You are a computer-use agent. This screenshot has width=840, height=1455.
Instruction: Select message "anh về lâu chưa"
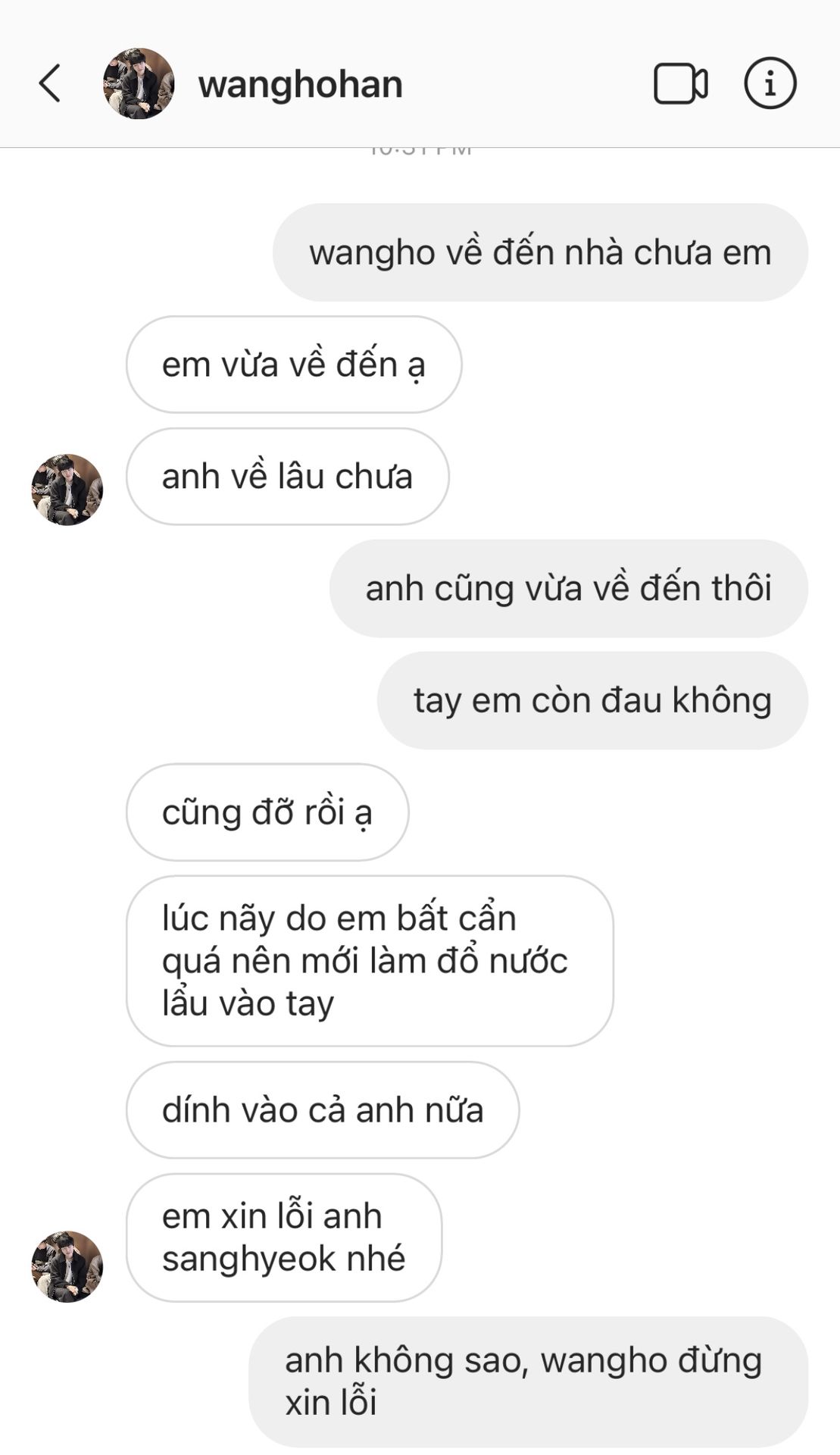click(287, 477)
